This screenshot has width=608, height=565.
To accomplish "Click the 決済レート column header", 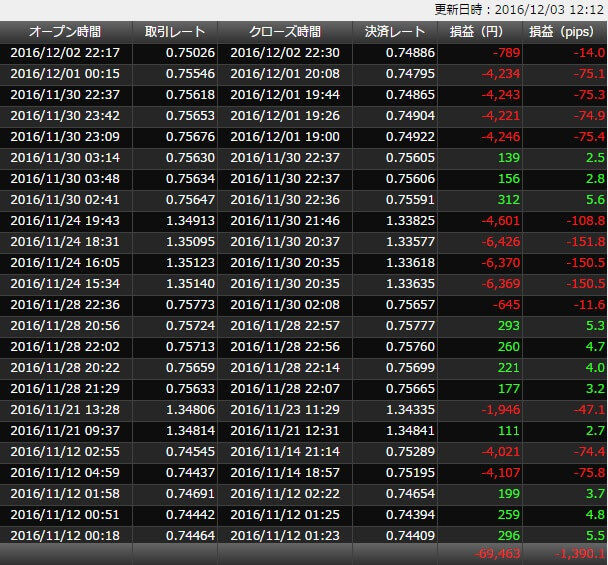I will pyautogui.click(x=395, y=32).
